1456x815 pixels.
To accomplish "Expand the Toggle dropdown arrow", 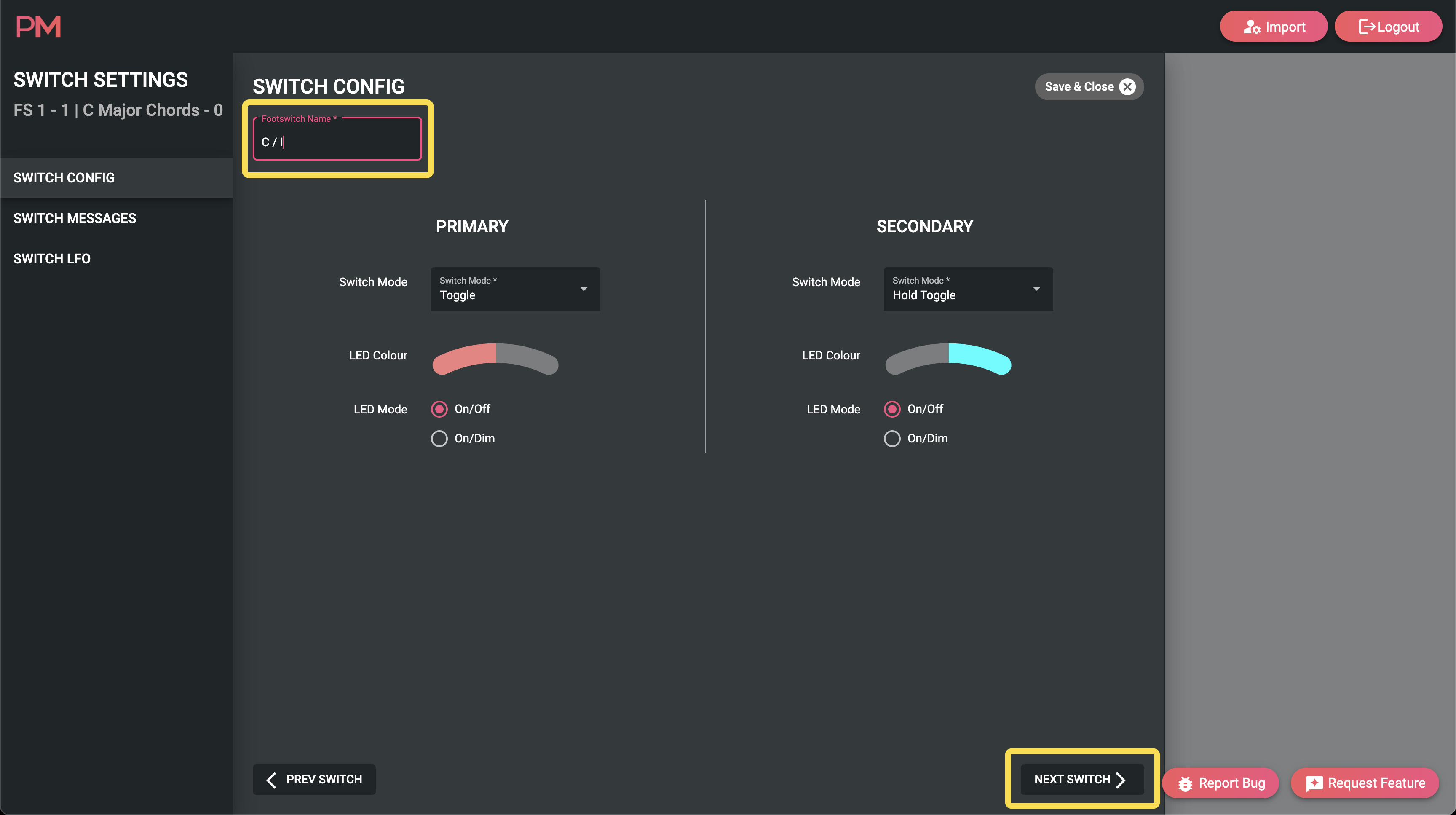I will (x=584, y=289).
